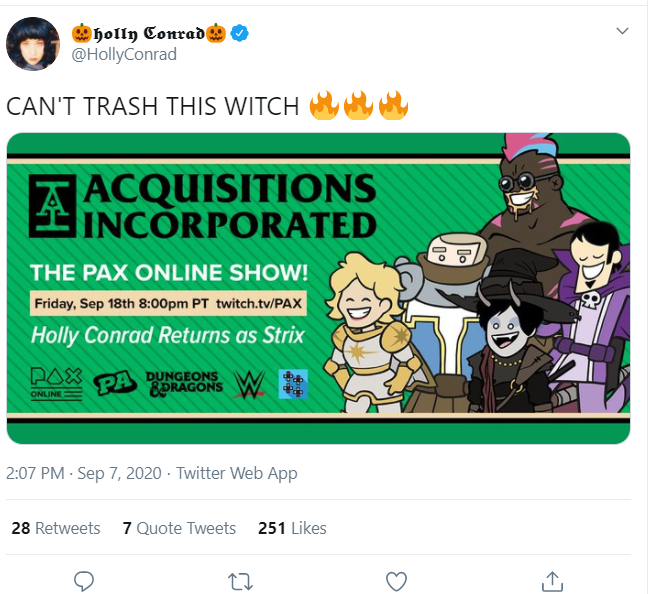Click the Dungeons & Dragons logo
This screenshot has height=594, width=651.
(x=184, y=384)
